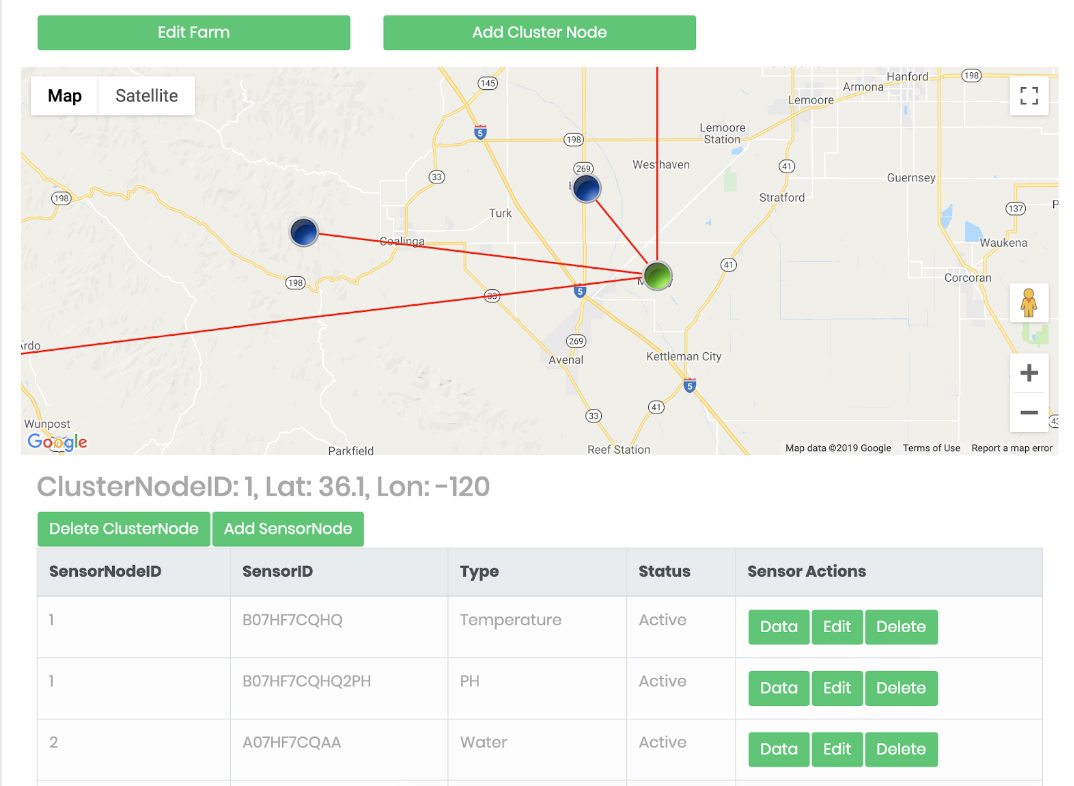
Task: Toggle fullscreen map view
Action: pyautogui.click(x=1029, y=95)
